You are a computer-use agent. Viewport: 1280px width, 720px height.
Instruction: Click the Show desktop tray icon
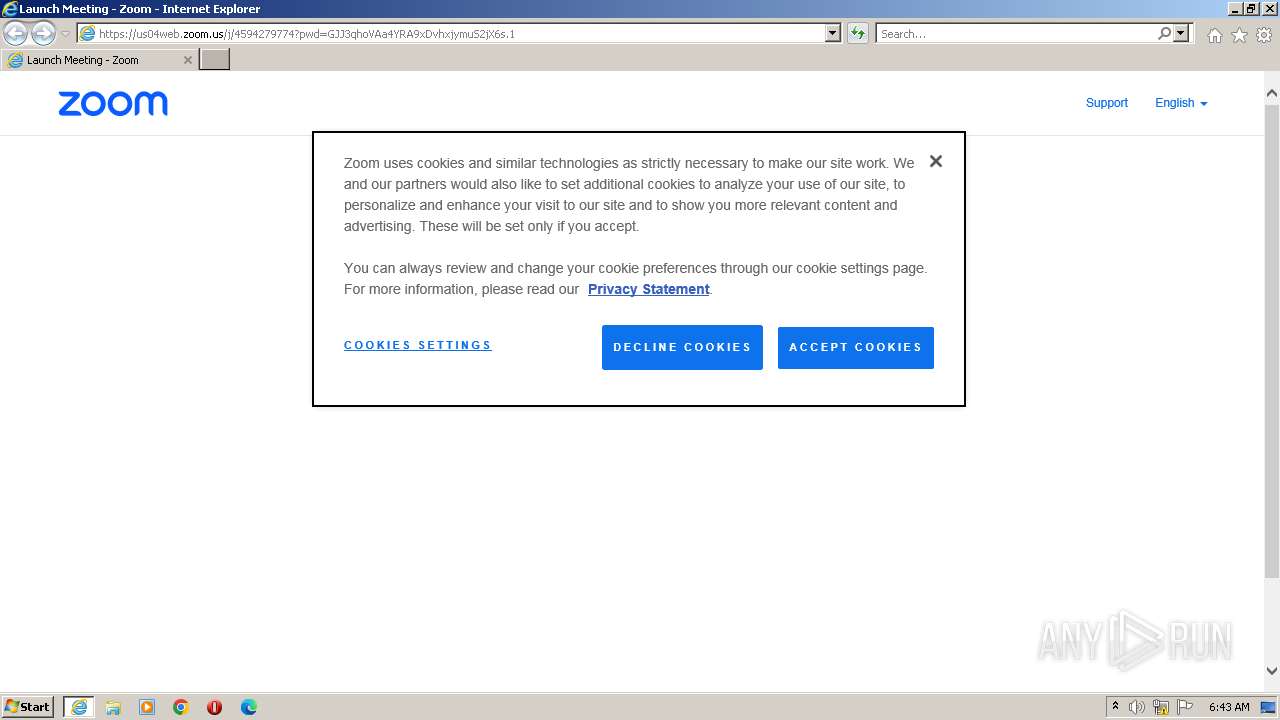1269,707
